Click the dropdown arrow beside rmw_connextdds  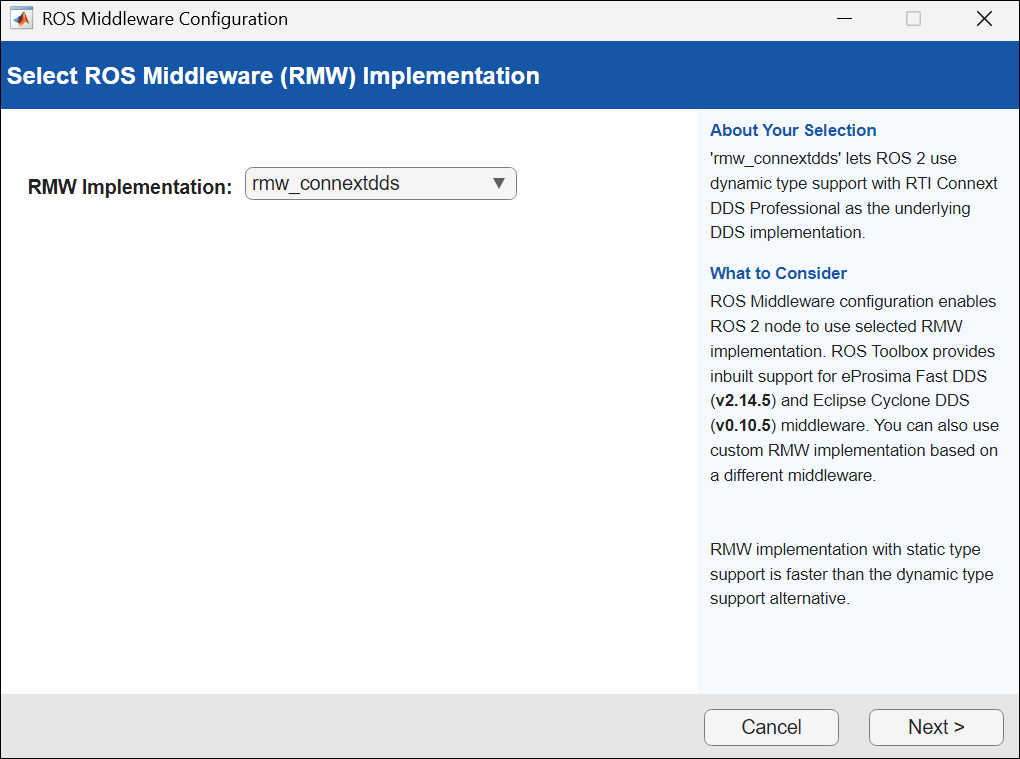(x=499, y=183)
